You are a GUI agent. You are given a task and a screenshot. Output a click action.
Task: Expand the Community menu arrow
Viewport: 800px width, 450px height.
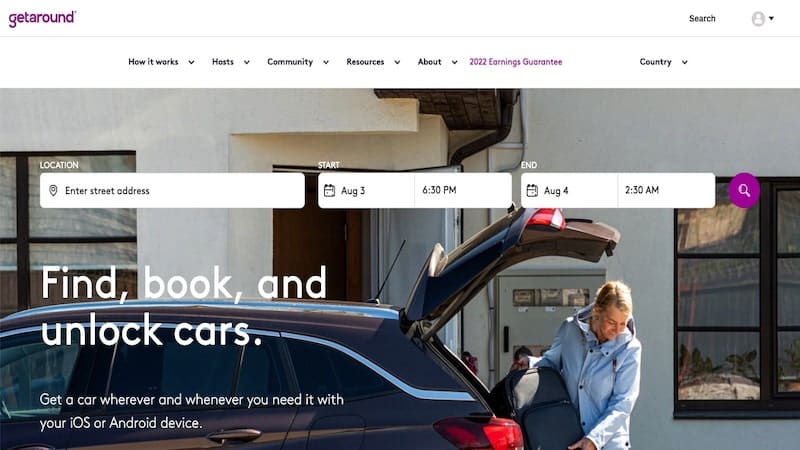pos(326,62)
